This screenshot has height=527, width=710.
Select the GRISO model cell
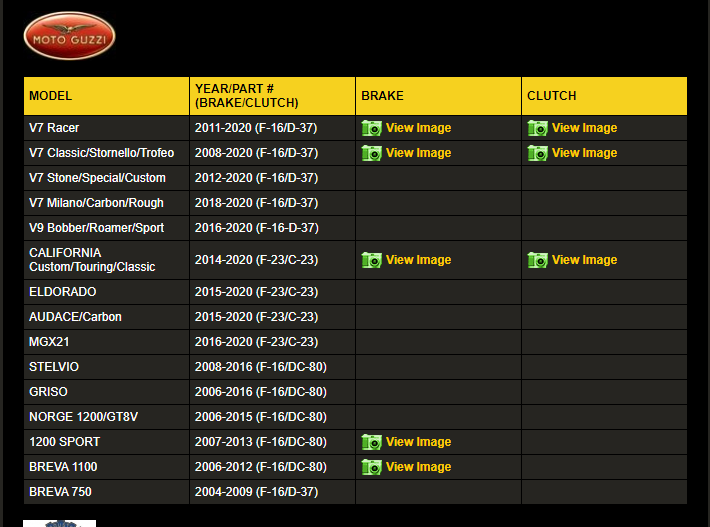106,392
